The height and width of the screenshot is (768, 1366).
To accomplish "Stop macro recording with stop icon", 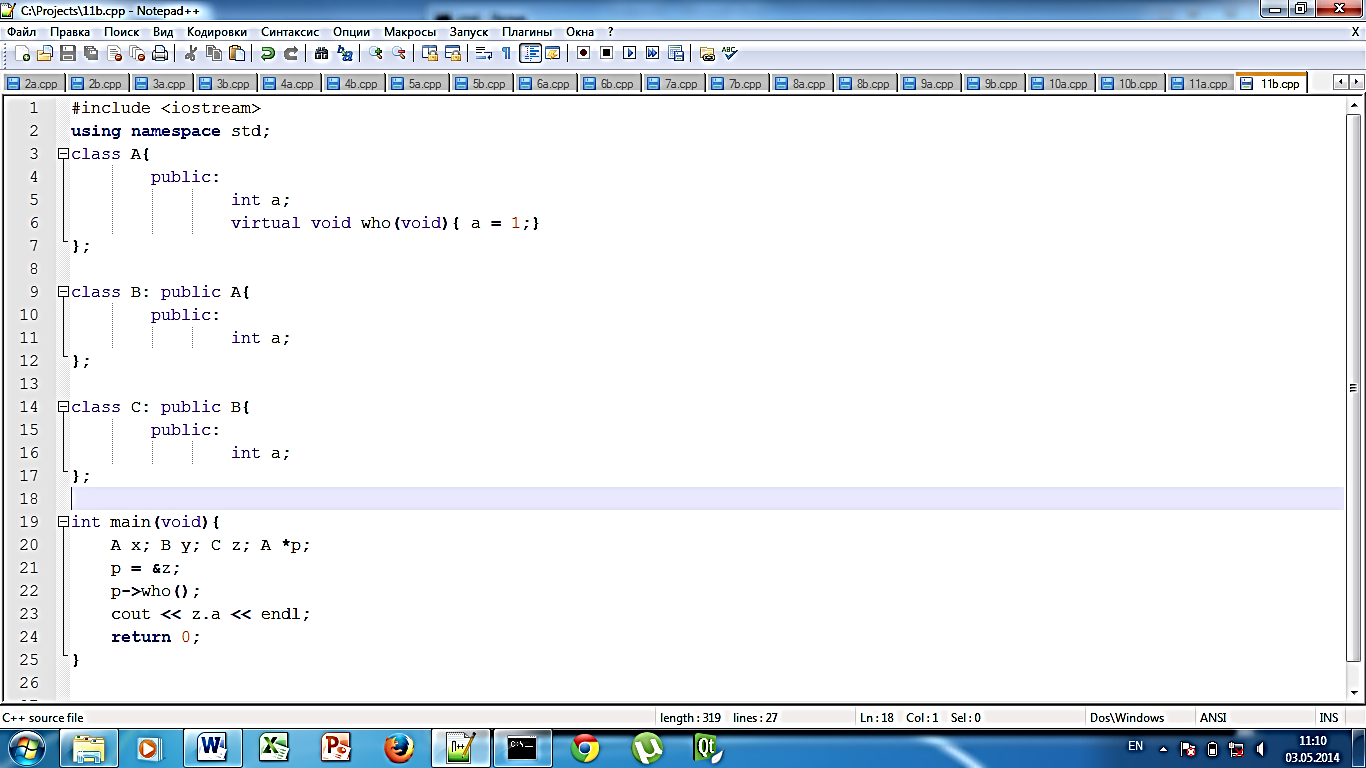I will click(x=607, y=53).
